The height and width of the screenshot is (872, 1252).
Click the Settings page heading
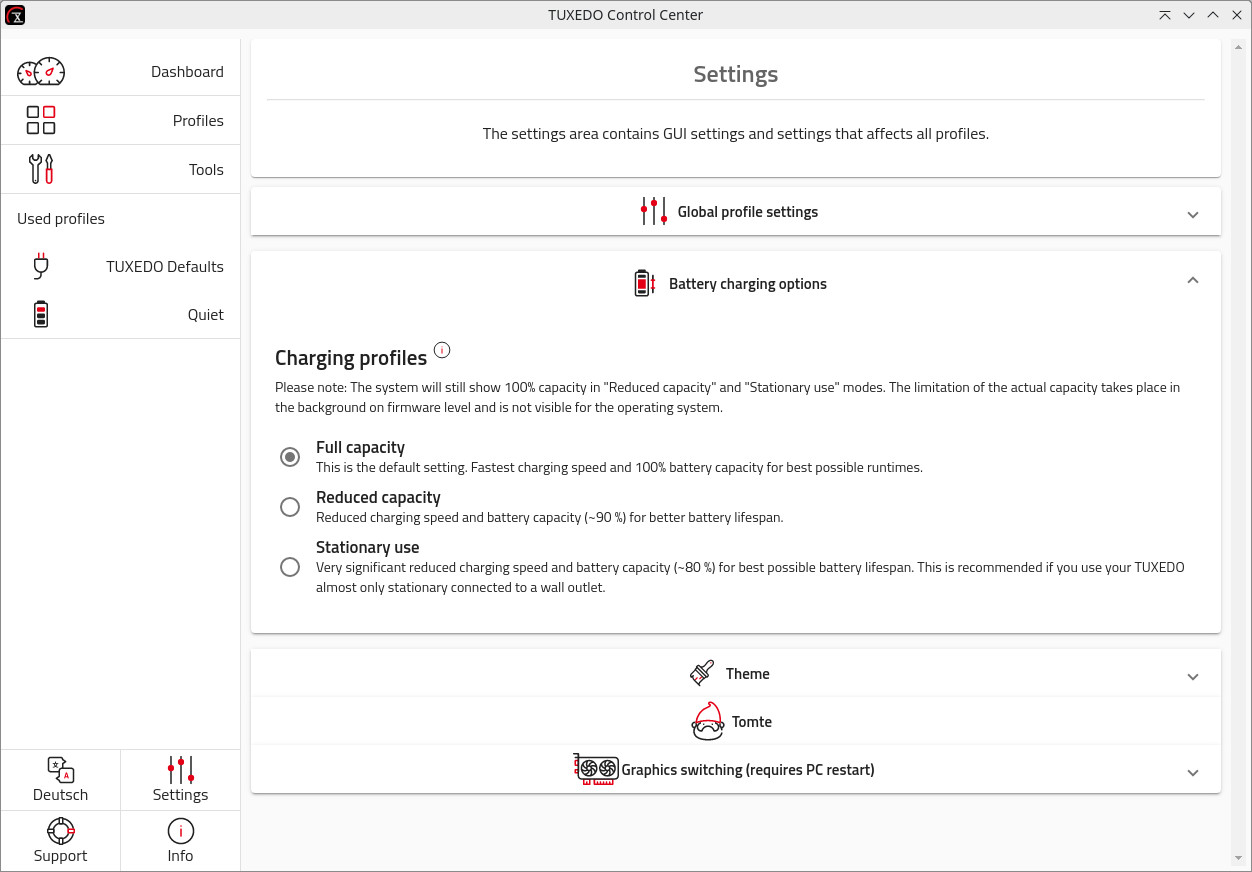(736, 74)
